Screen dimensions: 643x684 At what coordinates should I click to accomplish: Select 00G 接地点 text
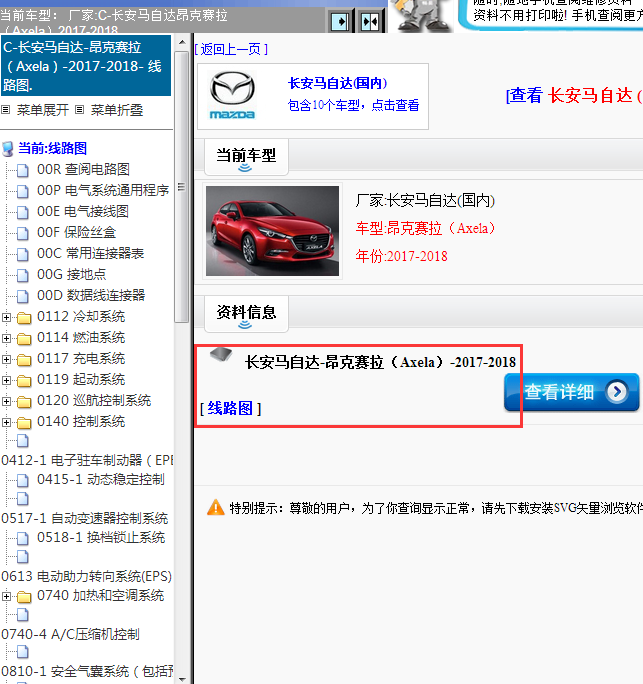(x=72, y=274)
